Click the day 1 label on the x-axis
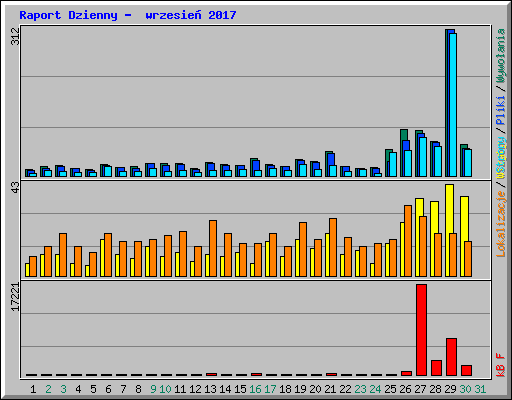This screenshot has width=512, height=400. pyautogui.click(x=33, y=389)
